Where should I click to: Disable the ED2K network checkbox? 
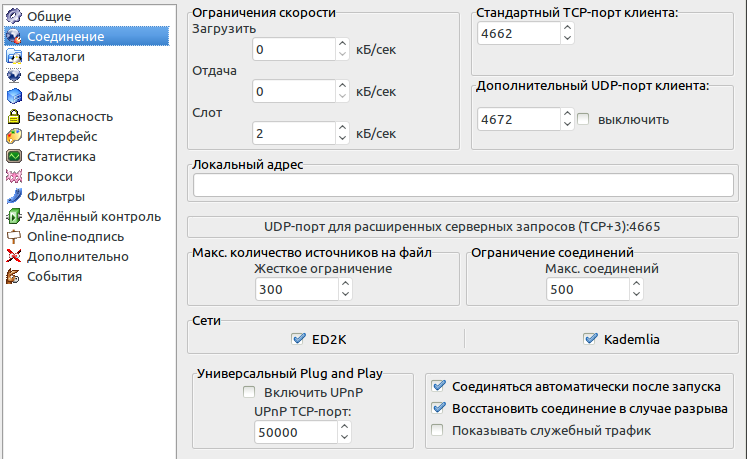[298, 339]
